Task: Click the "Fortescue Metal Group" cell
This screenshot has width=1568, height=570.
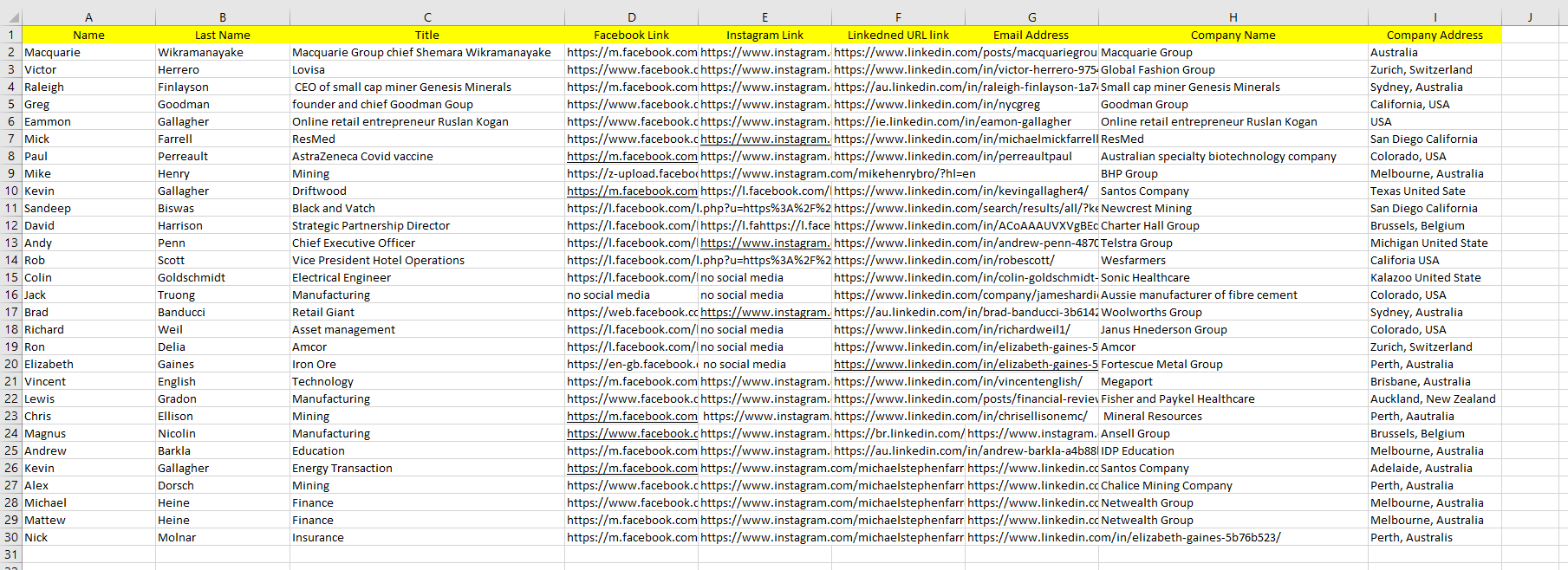Action: (1233, 364)
